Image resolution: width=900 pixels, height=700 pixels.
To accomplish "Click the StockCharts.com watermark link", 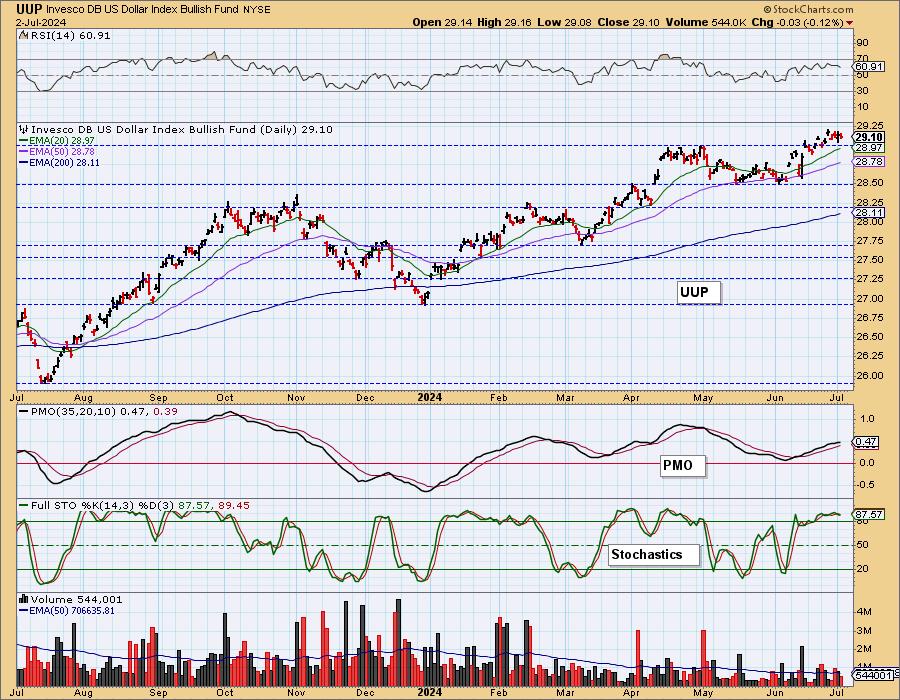I will [808, 9].
